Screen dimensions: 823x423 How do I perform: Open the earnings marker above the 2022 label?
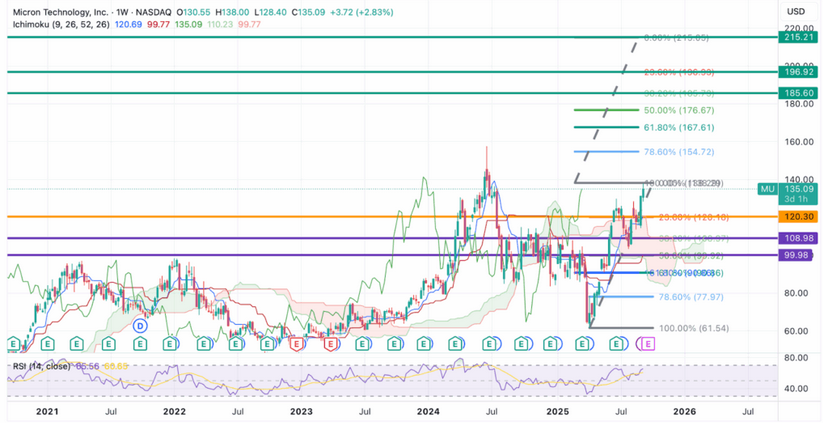tap(171, 343)
